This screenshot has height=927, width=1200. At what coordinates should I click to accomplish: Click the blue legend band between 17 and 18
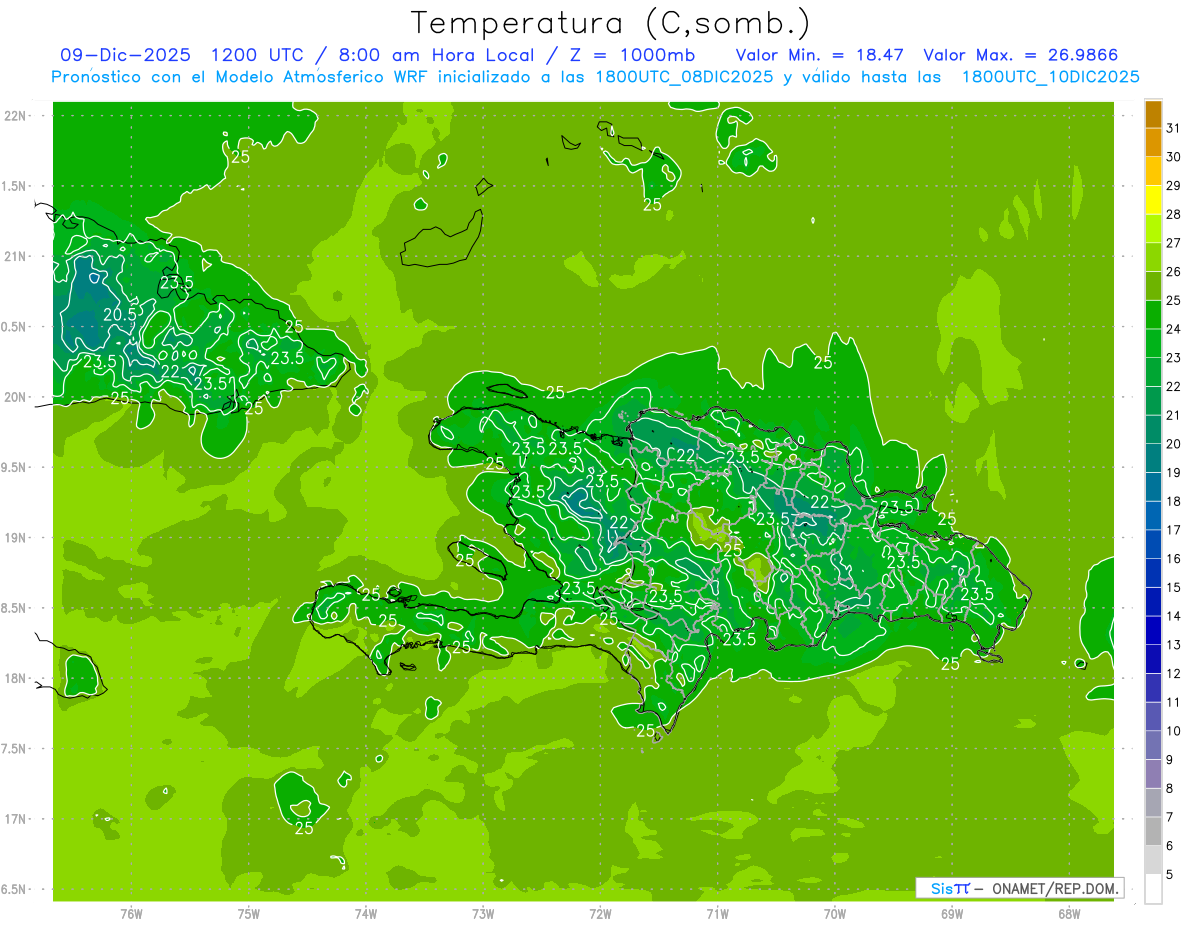[1153, 515]
